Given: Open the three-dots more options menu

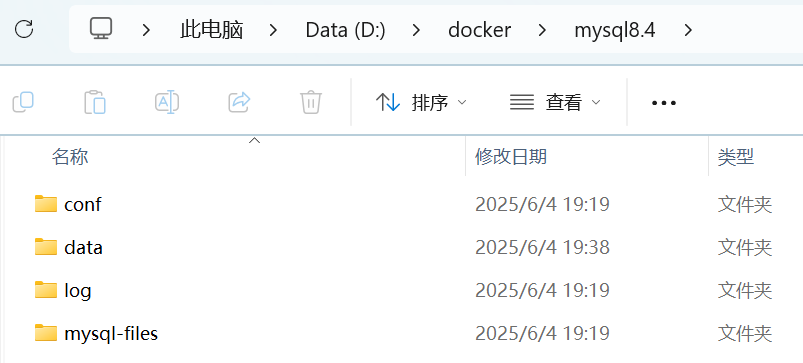Looking at the screenshot, I should 664,103.
